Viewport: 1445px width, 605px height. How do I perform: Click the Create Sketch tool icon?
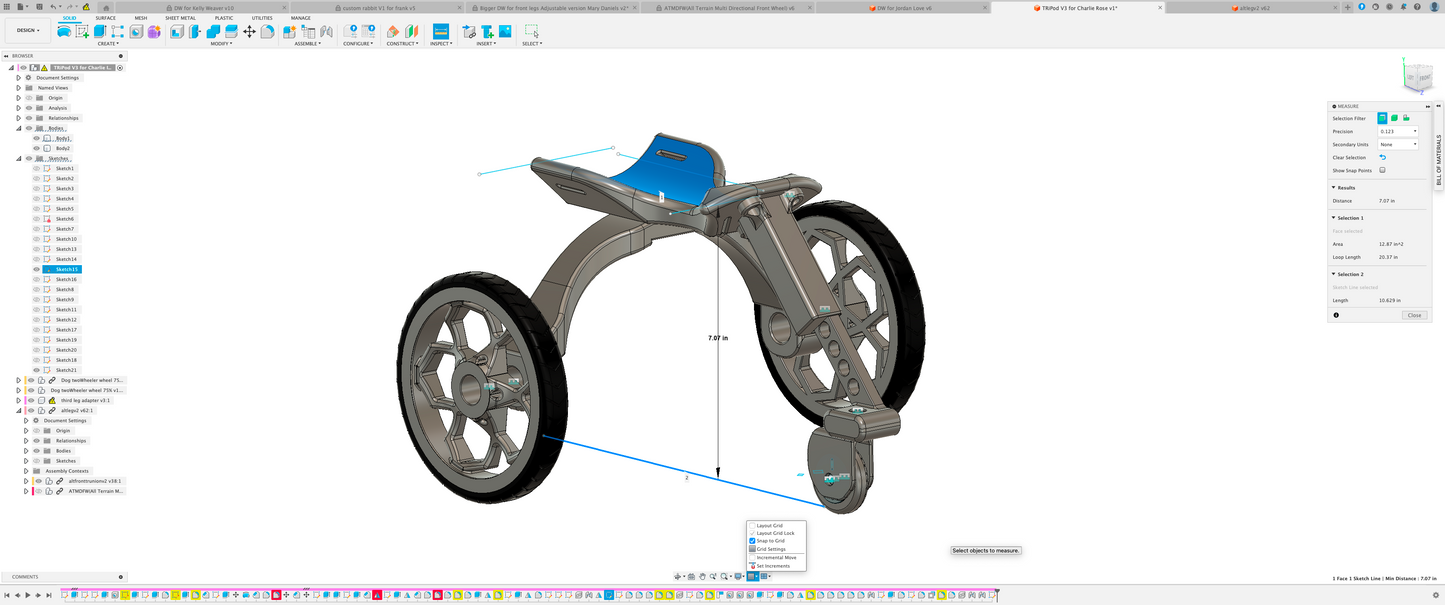point(82,32)
